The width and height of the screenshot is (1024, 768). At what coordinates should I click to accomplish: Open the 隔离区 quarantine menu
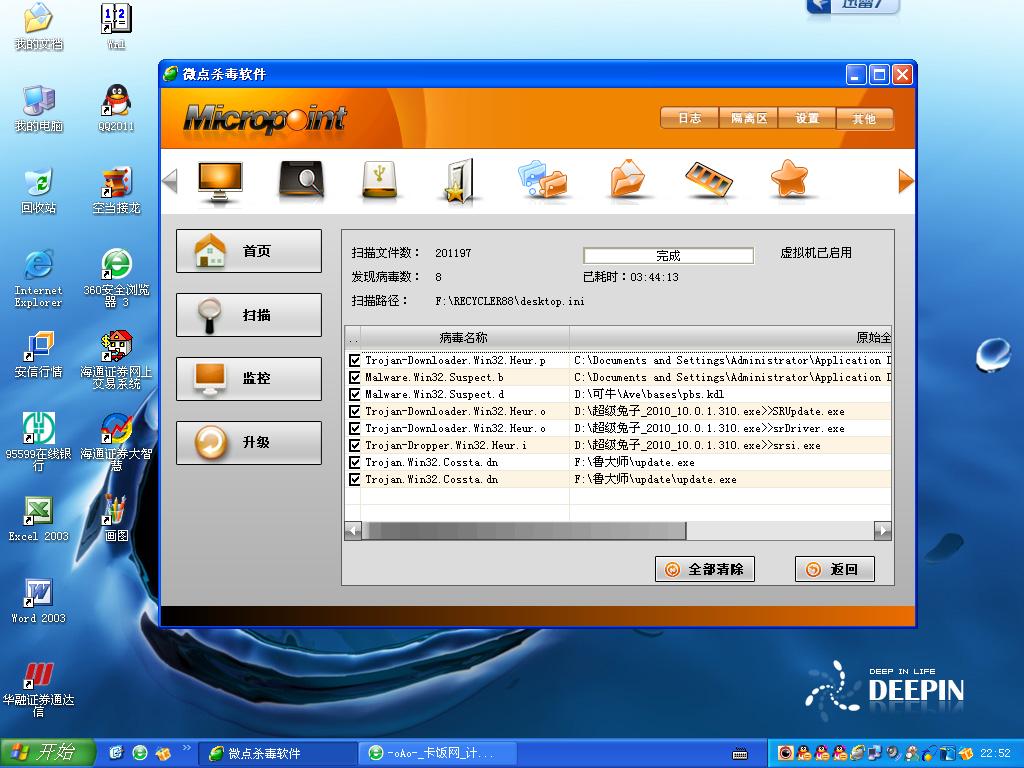pos(748,118)
